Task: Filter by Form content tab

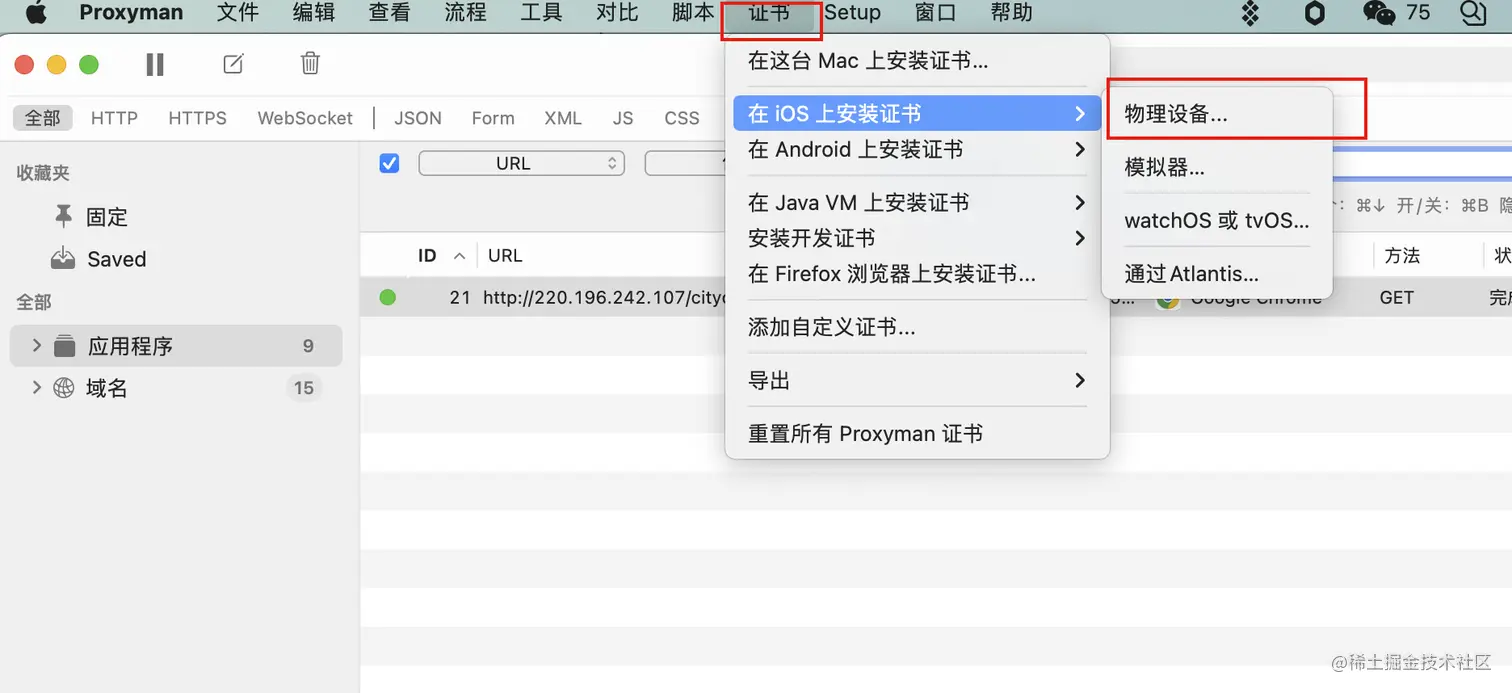Action: coord(493,118)
